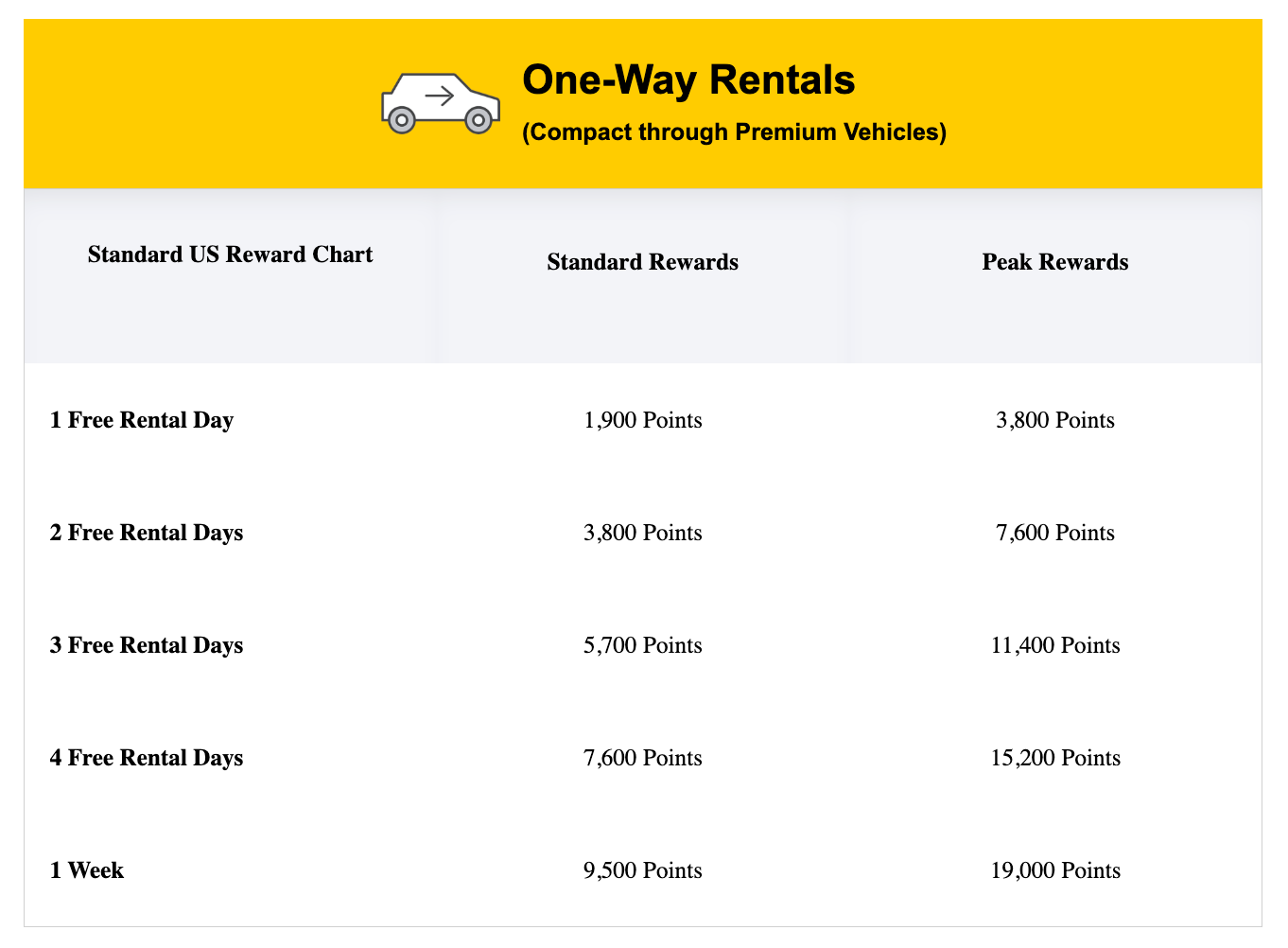Select the 4 Free Rental Days row label
The width and height of the screenshot is (1288, 948).
(147, 758)
